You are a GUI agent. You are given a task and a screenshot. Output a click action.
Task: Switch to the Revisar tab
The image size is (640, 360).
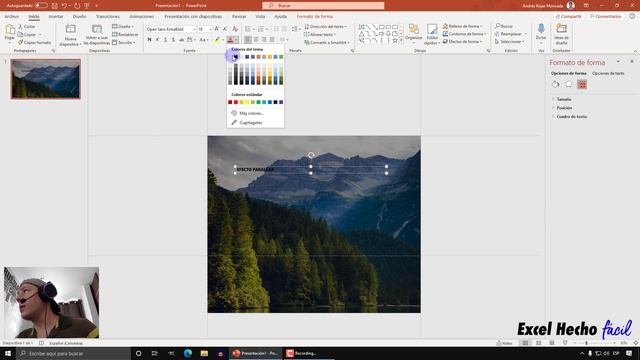pyautogui.click(x=239, y=16)
